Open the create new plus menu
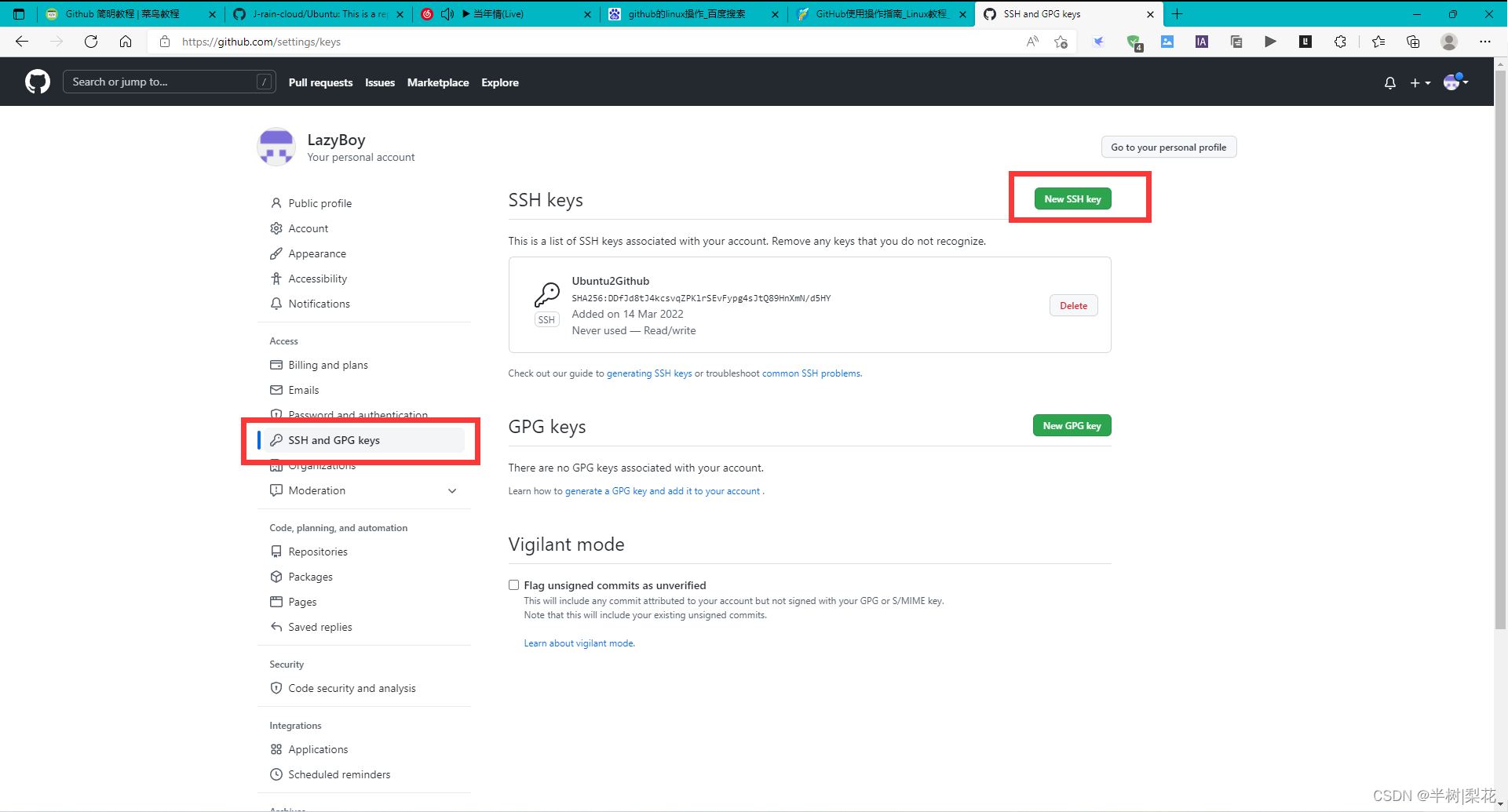Viewport: 1508px width, 812px height. click(x=1420, y=82)
